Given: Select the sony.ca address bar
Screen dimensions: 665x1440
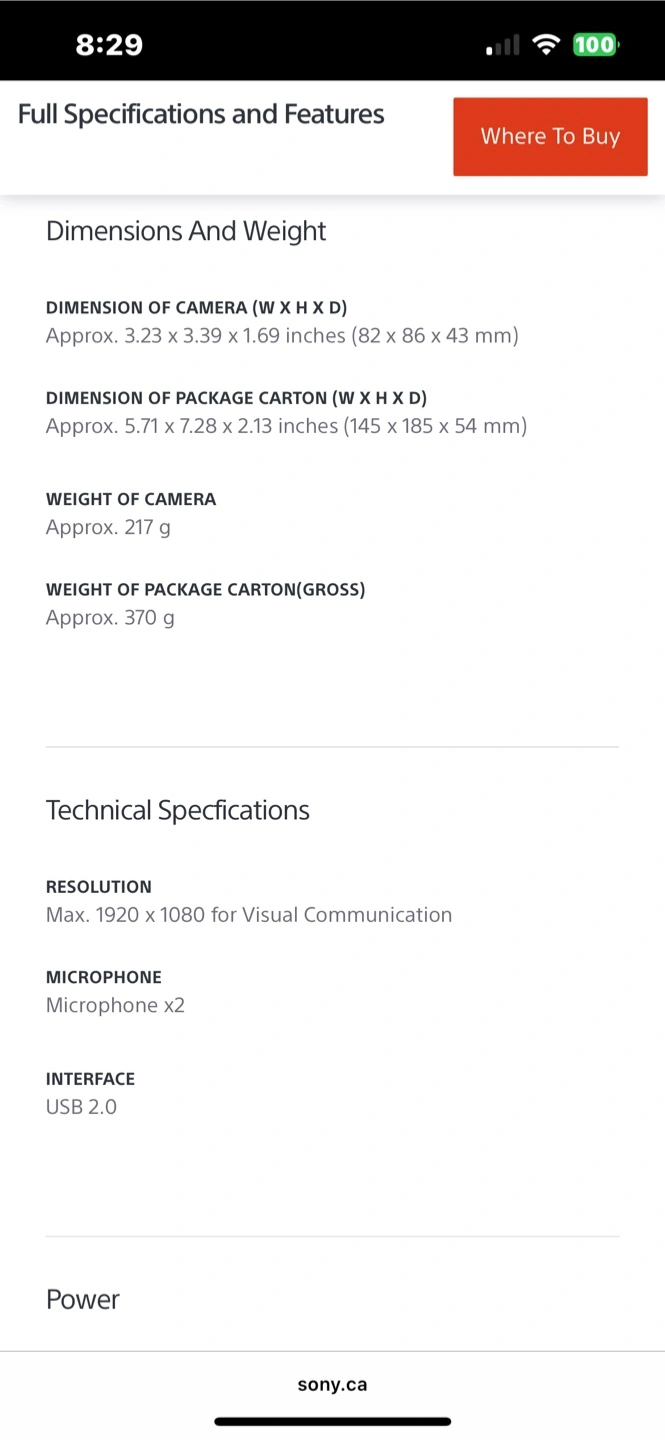Looking at the screenshot, I should pos(332,1385).
